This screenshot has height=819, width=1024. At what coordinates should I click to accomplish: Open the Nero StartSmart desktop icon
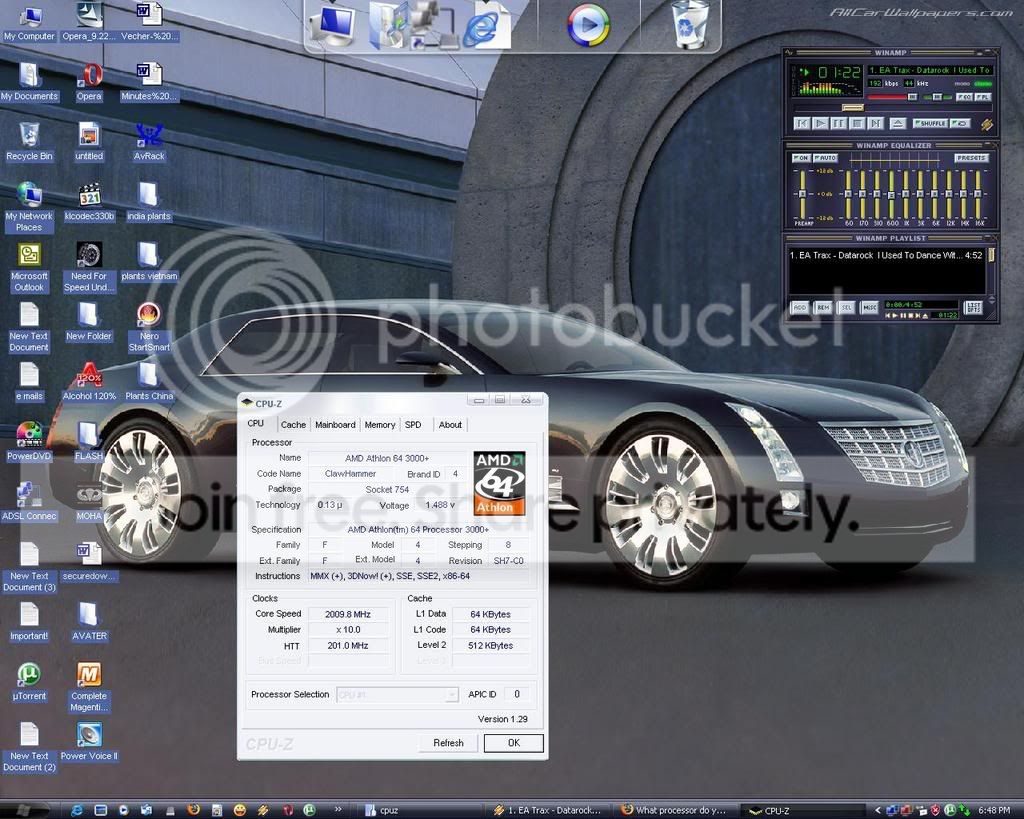click(149, 327)
